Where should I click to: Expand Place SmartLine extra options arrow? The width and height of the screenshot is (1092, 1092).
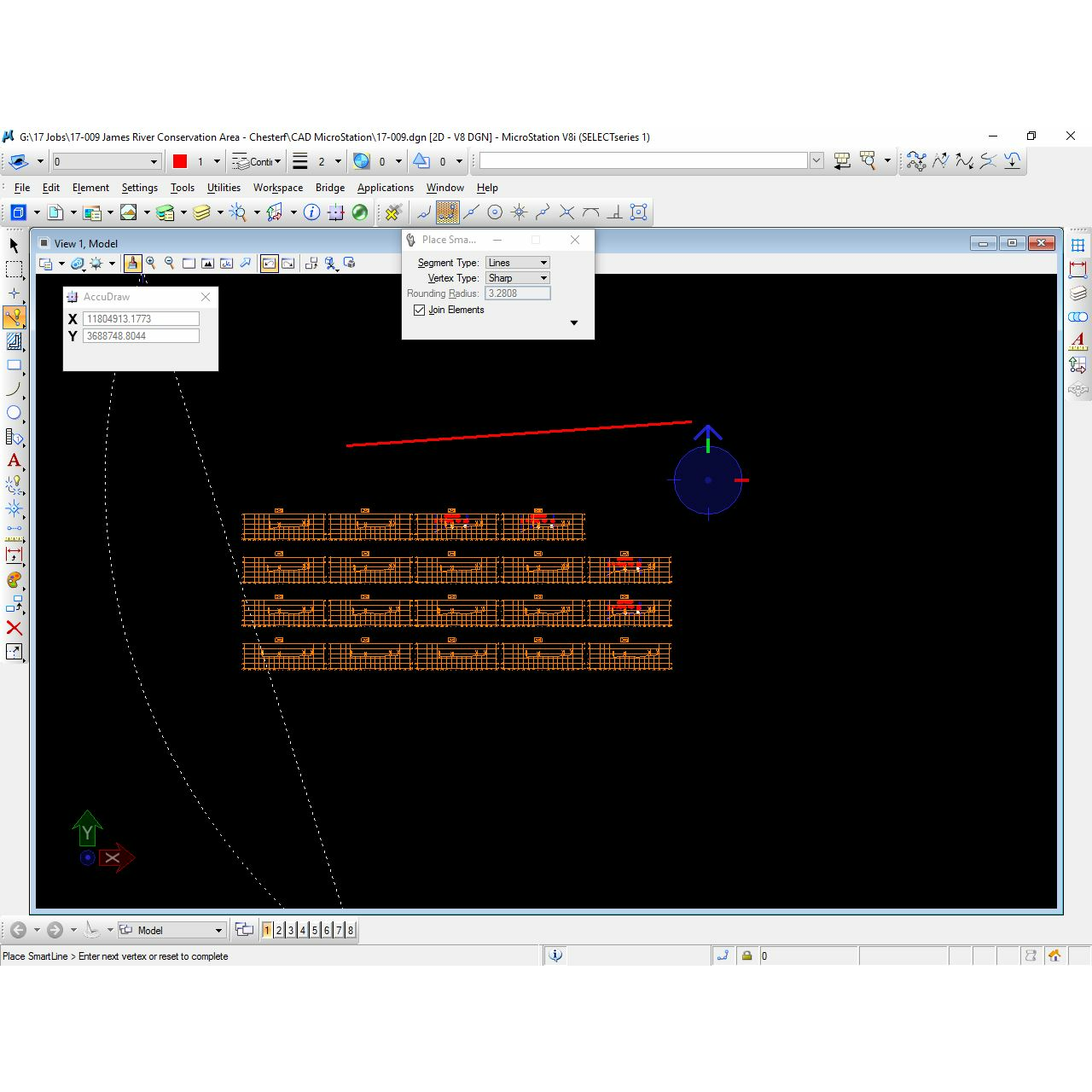574,323
